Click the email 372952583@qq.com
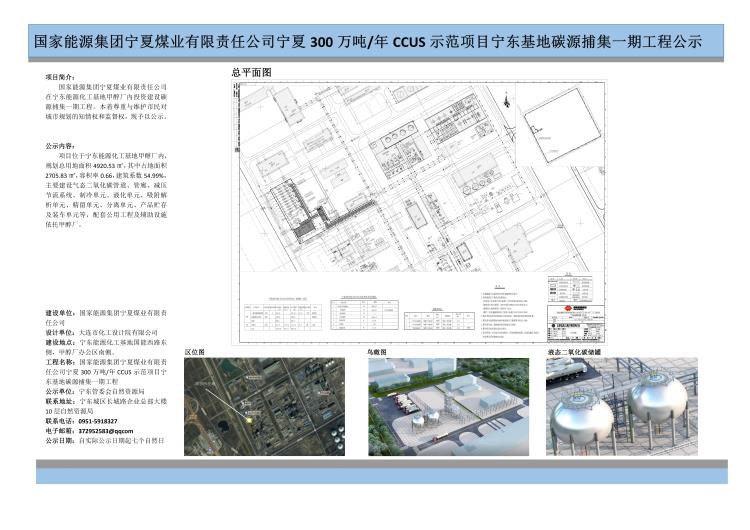 [106, 431]
